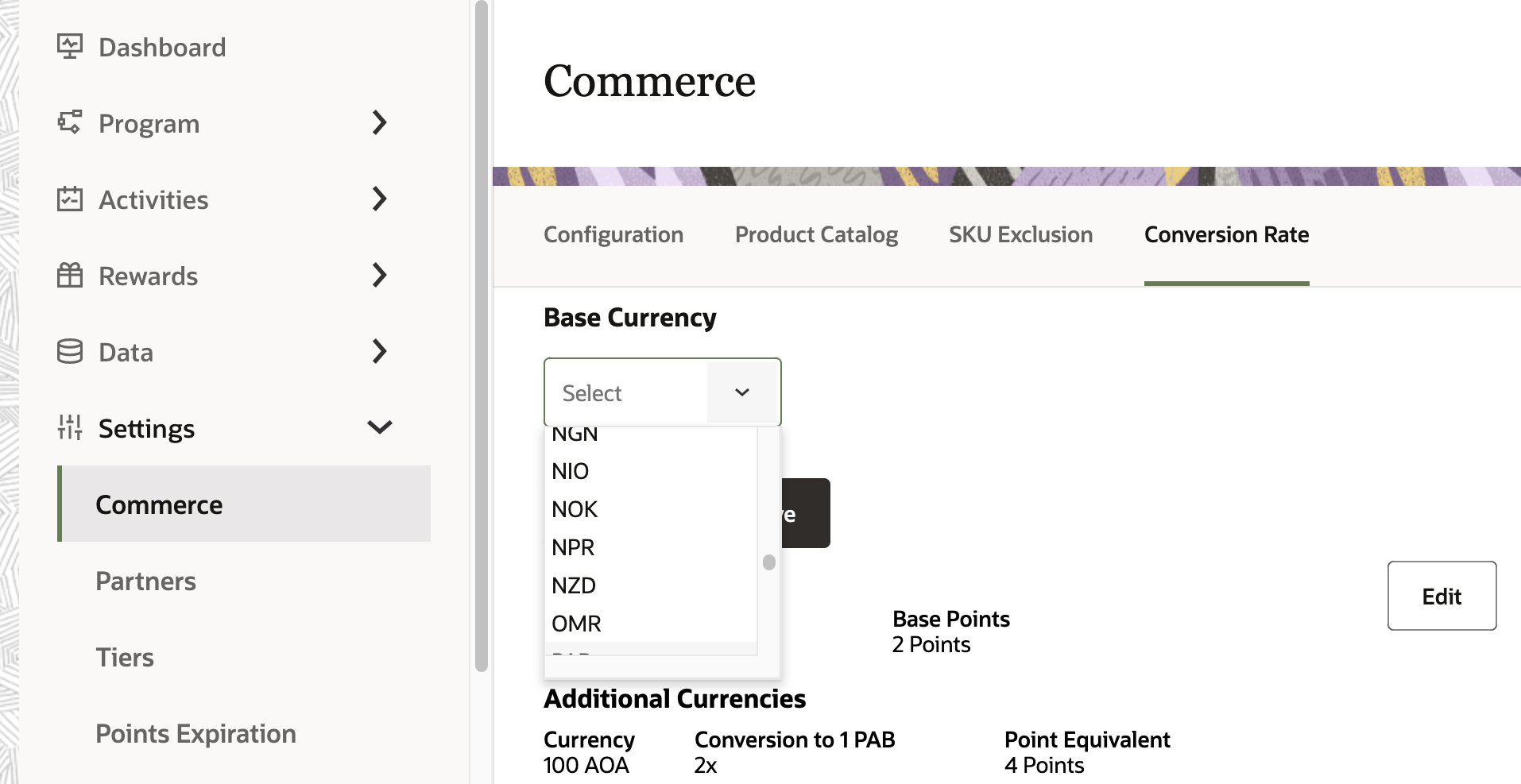The width and height of the screenshot is (1521, 784).
Task: Click the currency list scrollbar thumb
Action: [x=768, y=562]
